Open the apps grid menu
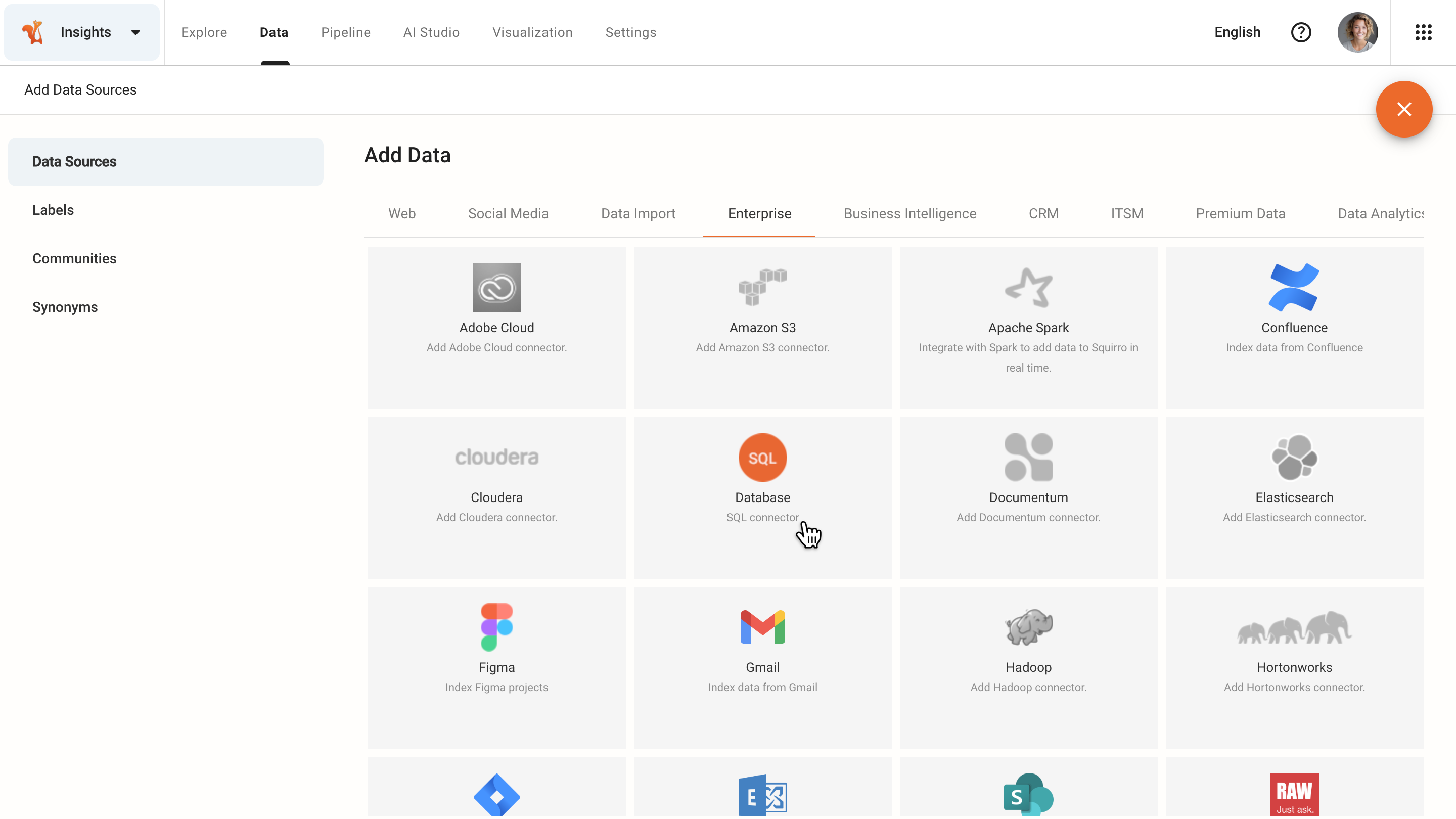1456x819 pixels. coord(1423,32)
